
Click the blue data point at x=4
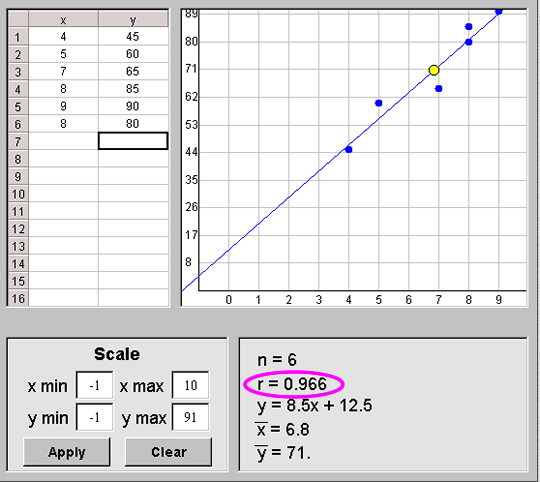pyautogui.click(x=349, y=149)
